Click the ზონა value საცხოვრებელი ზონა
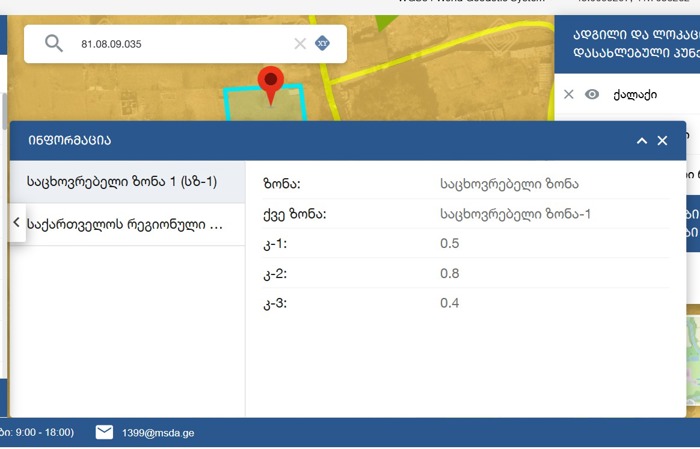The image size is (700, 449). tap(509, 184)
